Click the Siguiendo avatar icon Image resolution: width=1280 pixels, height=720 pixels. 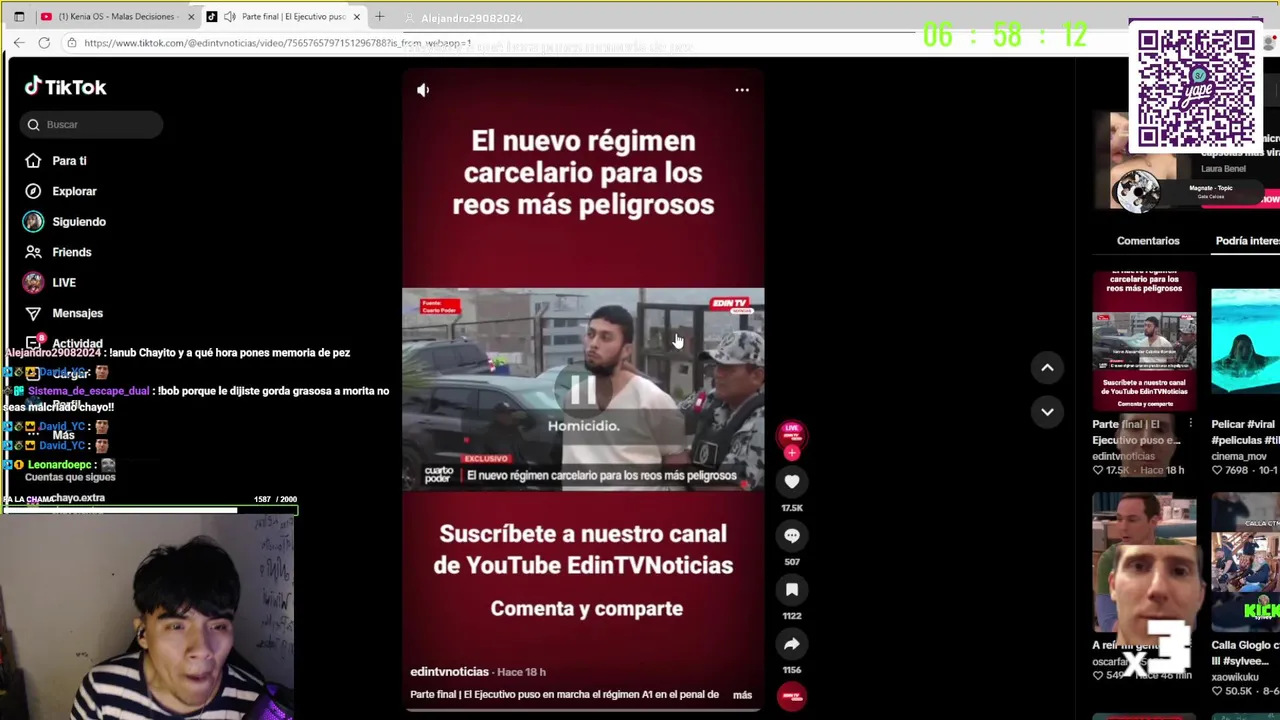point(33,222)
